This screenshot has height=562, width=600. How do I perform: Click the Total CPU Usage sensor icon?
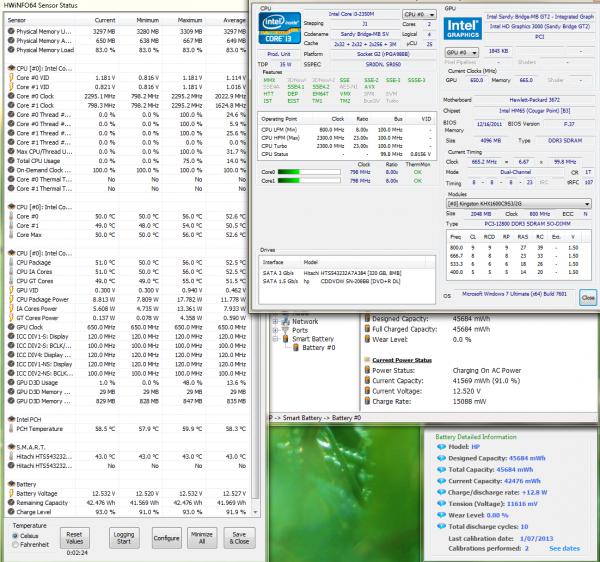pos(11,161)
